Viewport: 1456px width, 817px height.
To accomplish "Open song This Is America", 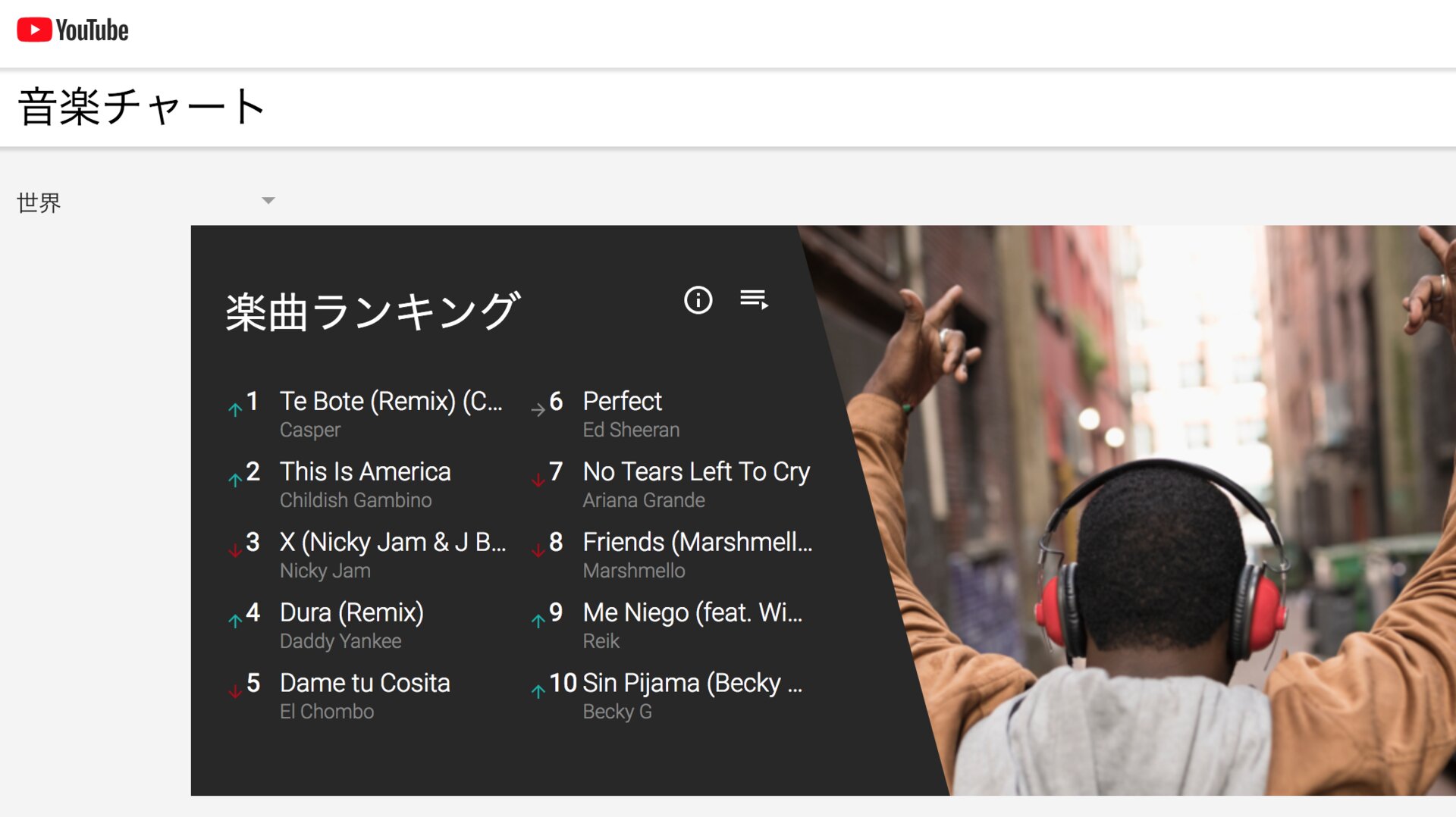I will (365, 471).
